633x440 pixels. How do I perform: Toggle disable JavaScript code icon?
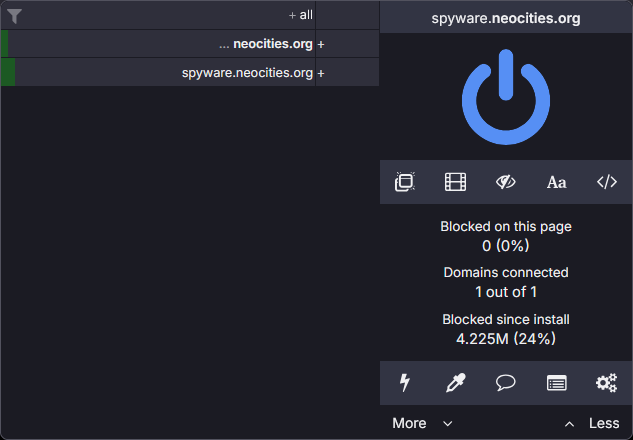pos(607,182)
